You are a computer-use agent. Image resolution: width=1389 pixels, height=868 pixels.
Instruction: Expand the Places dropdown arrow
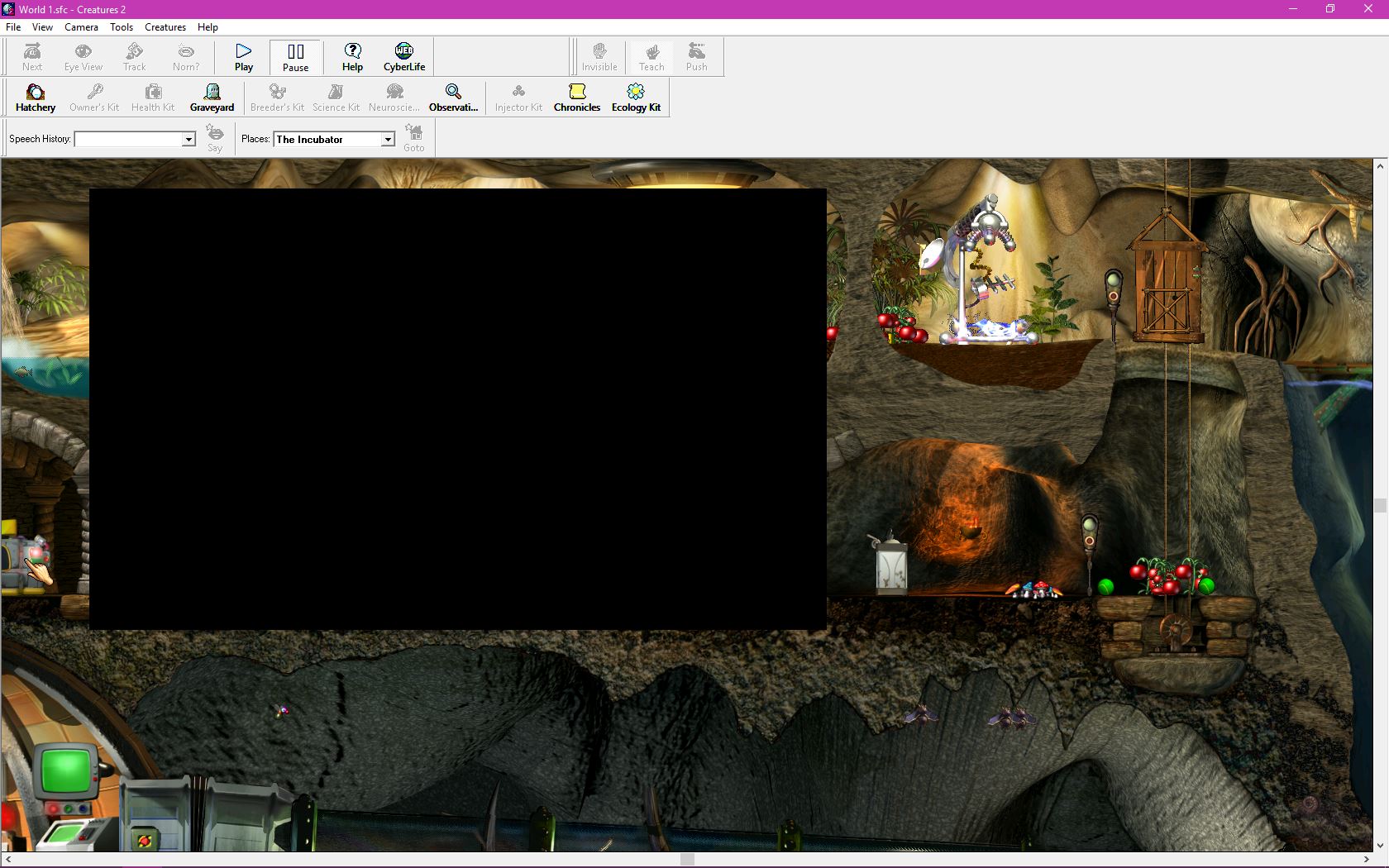pos(388,140)
